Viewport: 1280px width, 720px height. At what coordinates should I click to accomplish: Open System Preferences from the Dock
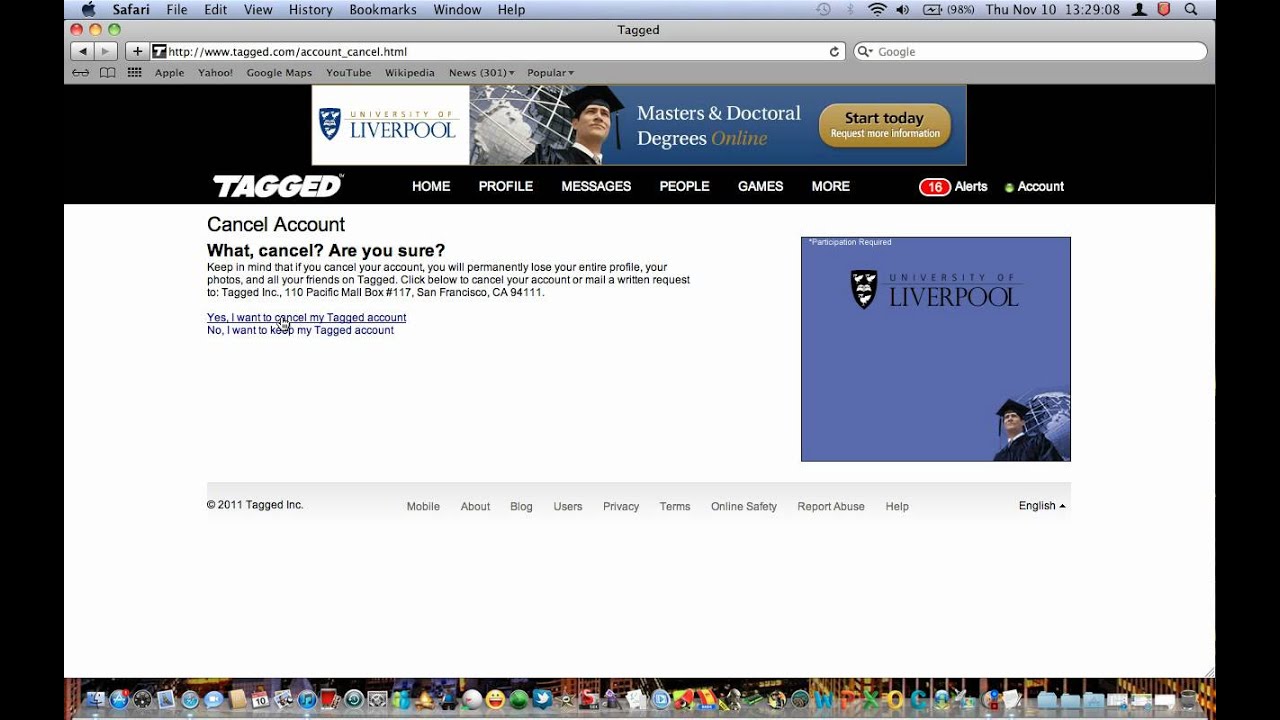[x=378, y=700]
